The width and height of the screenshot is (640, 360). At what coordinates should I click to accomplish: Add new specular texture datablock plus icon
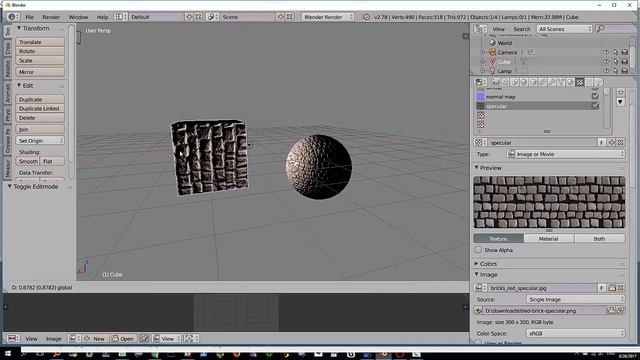point(612,142)
